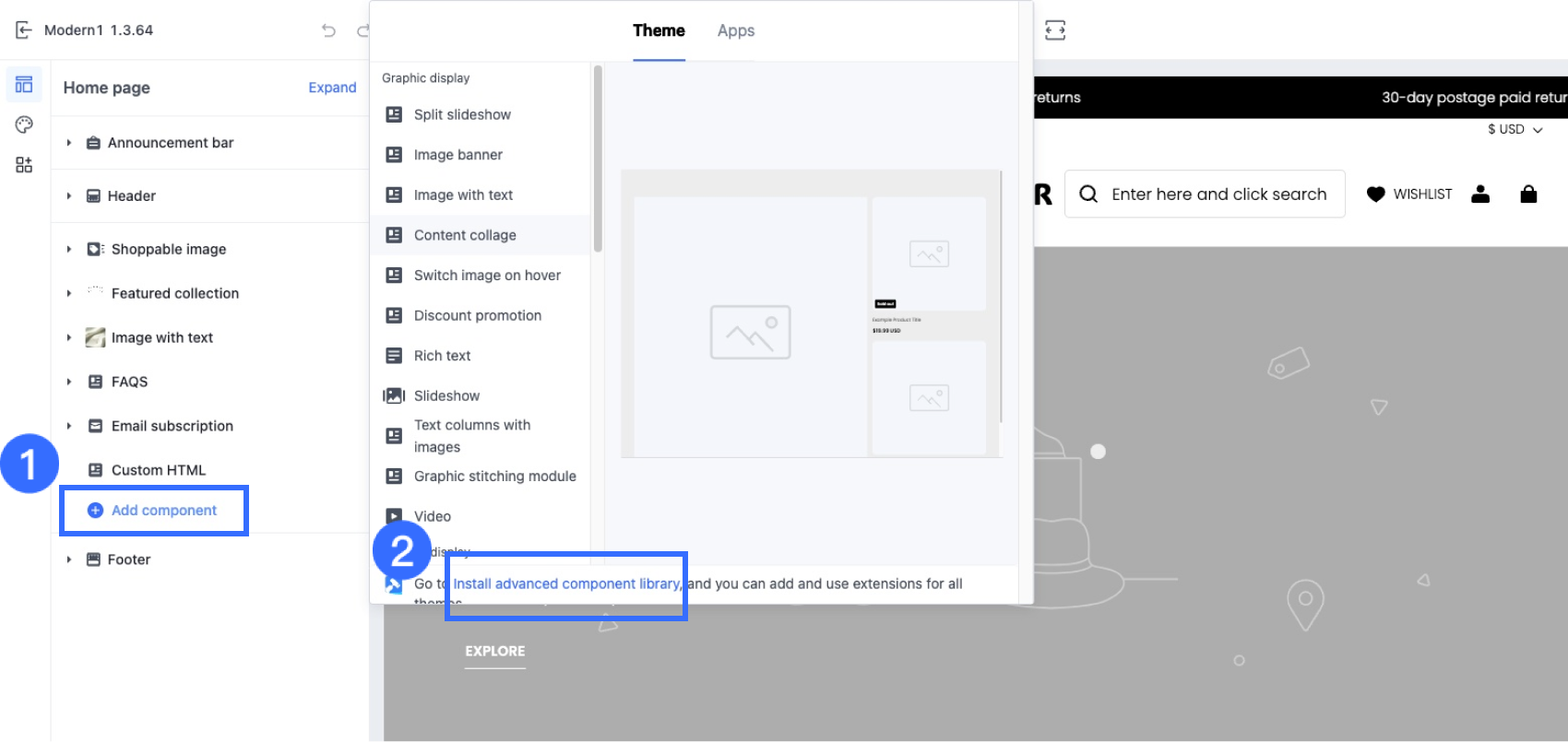The width and height of the screenshot is (1568, 742).
Task: Click the EXPLORE link in preview
Action: click(x=495, y=652)
